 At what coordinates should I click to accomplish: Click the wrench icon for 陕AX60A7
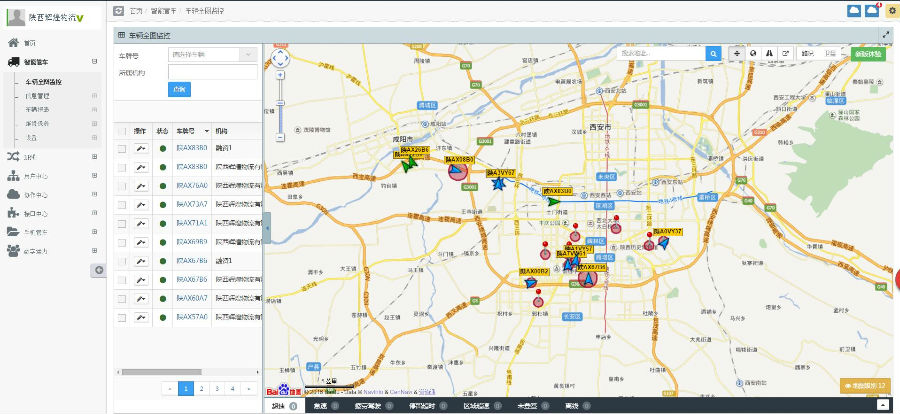141,299
